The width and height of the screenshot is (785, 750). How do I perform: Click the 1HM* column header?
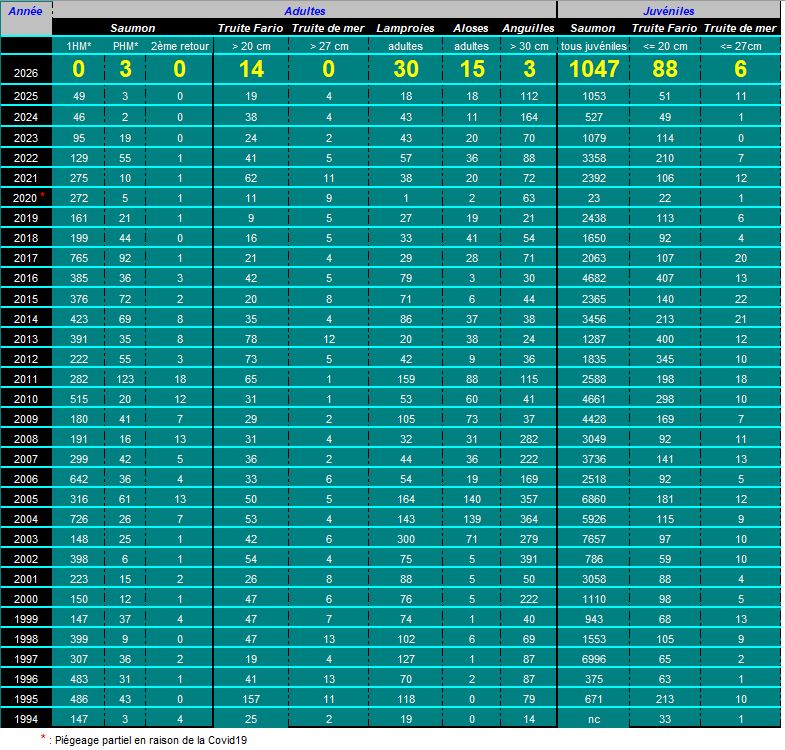[79, 46]
